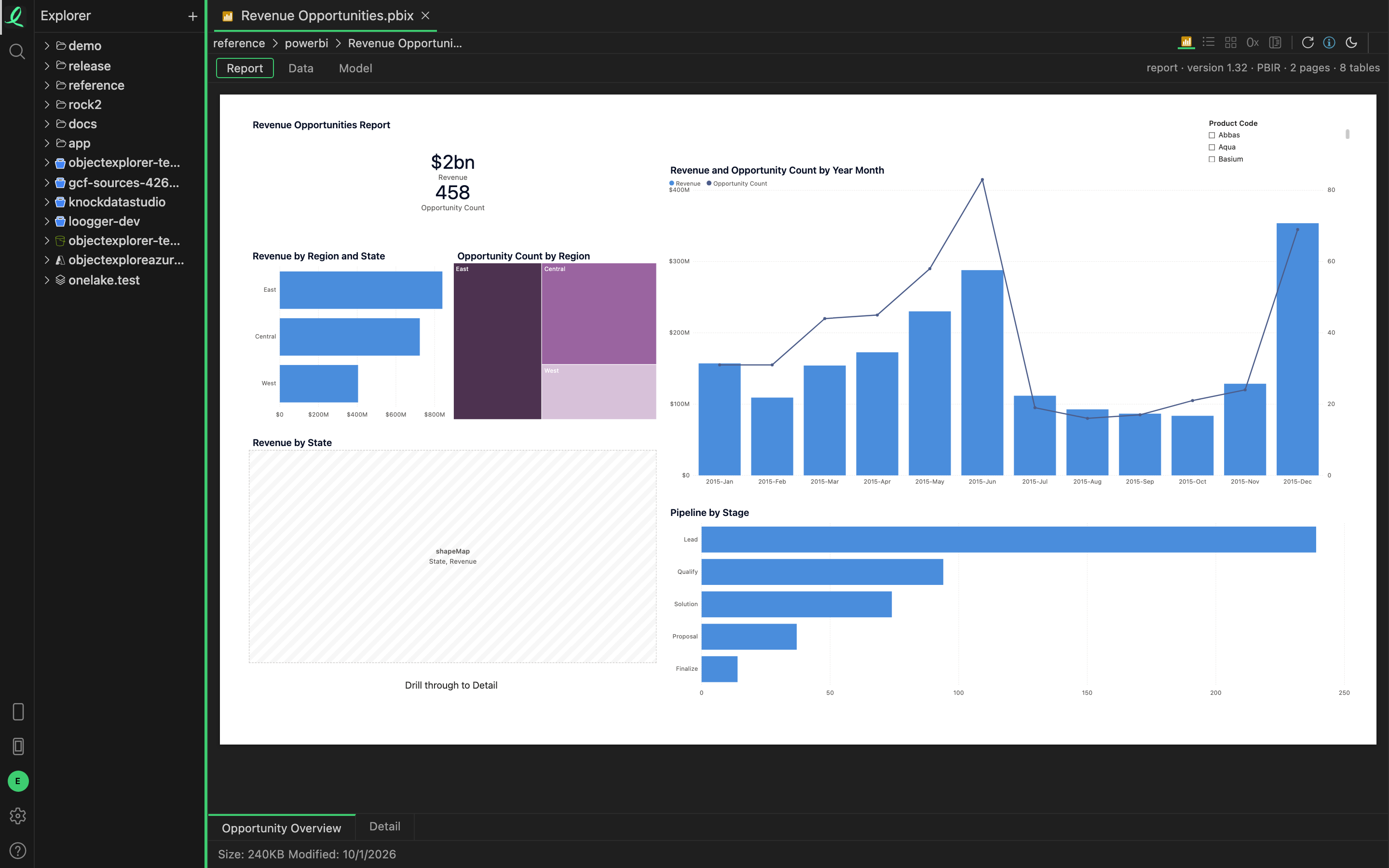Screen dimensions: 1389x868
Task: Toggle the side panel layout icon
Action: tap(1275, 42)
